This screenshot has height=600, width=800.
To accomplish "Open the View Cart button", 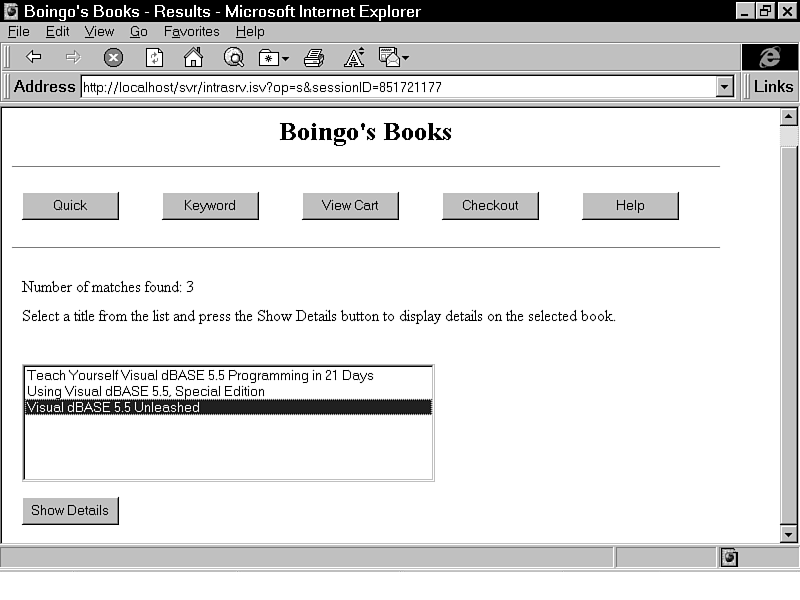I will pyautogui.click(x=350, y=206).
